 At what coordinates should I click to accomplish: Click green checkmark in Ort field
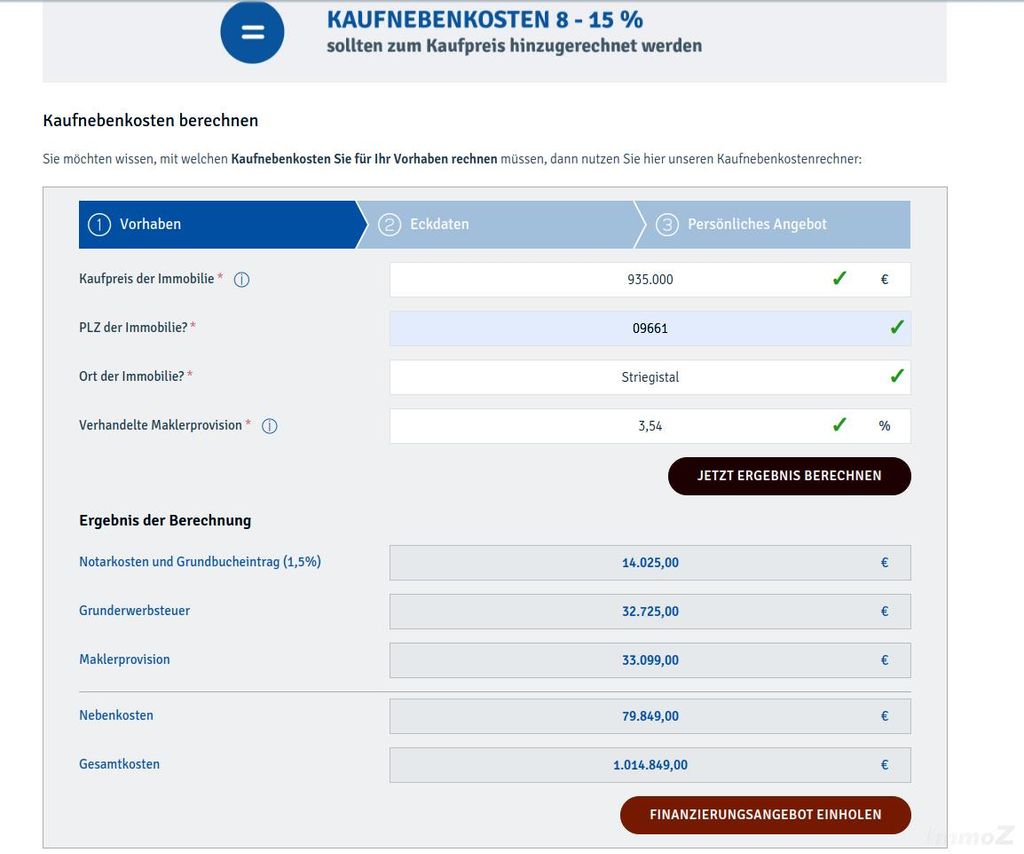(x=897, y=376)
